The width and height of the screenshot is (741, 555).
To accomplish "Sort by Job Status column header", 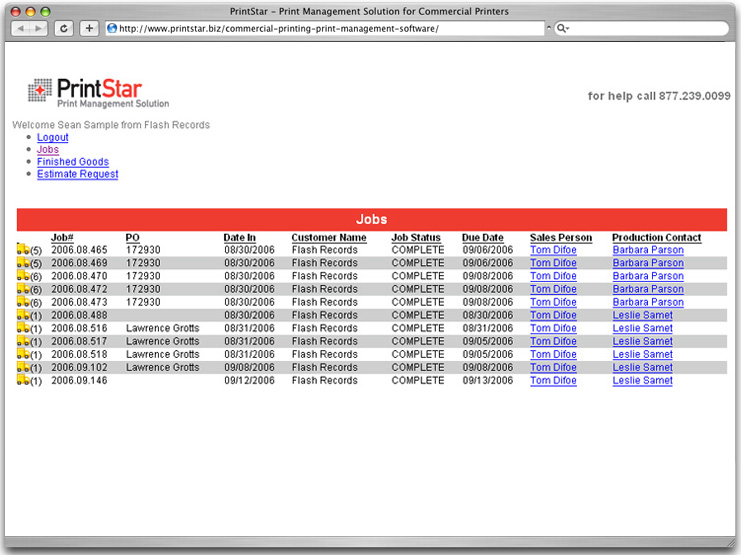I will tap(416, 237).
